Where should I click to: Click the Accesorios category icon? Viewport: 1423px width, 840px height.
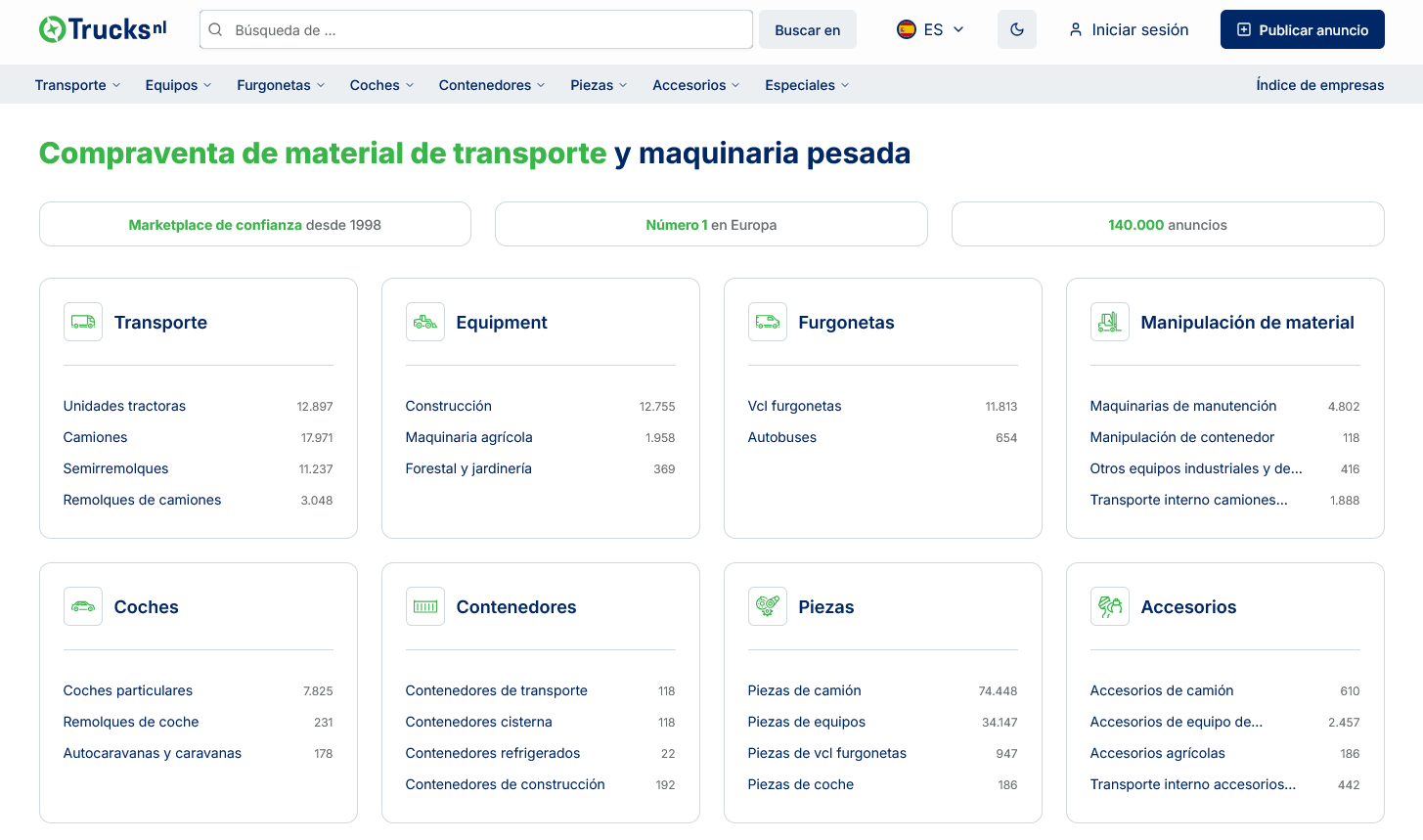pos(1110,606)
